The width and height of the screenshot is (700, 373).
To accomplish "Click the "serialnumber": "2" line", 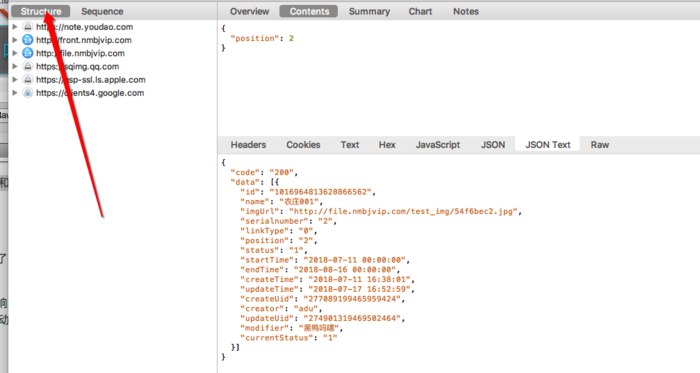I will coord(288,221).
